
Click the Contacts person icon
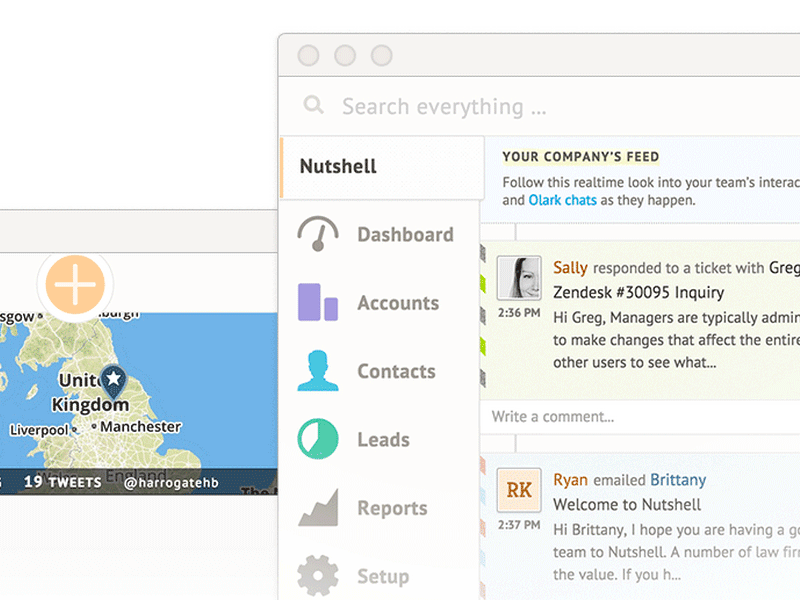tap(317, 371)
